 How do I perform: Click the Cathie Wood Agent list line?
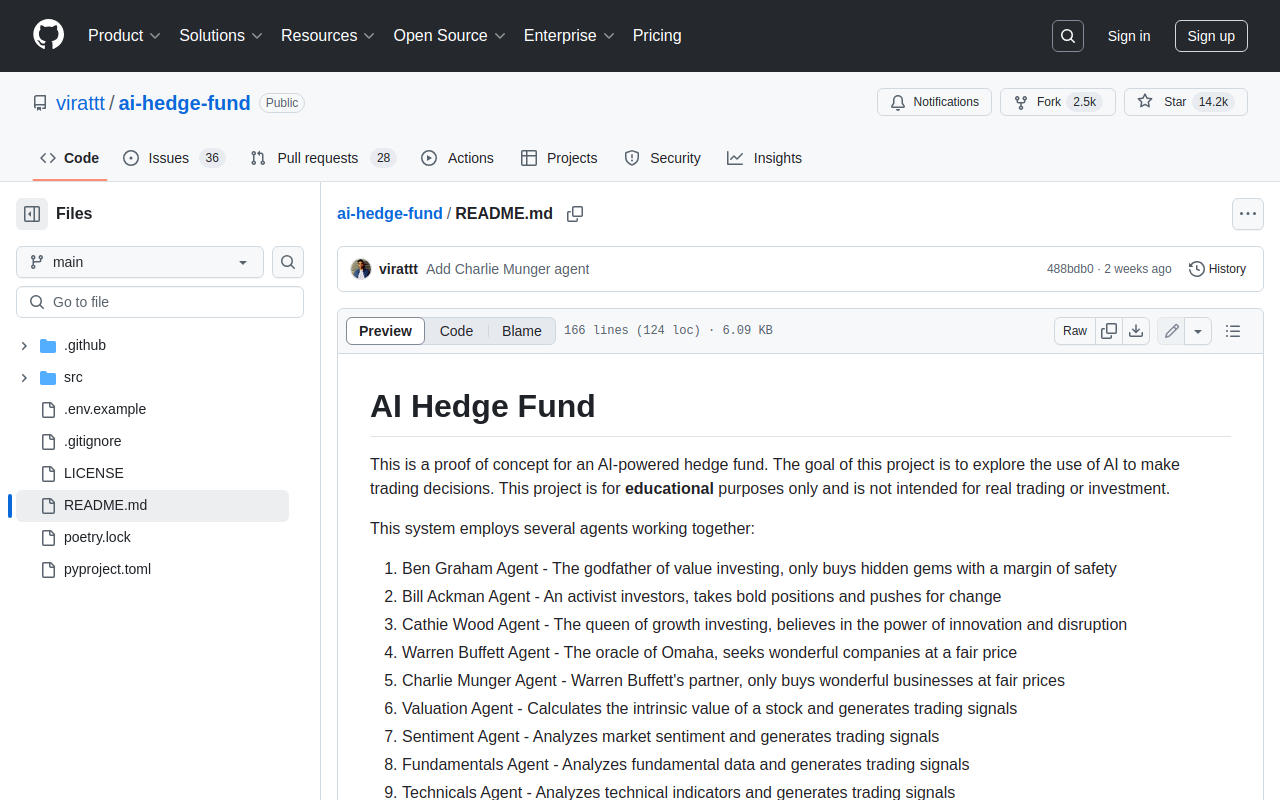(x=764, y=624)
